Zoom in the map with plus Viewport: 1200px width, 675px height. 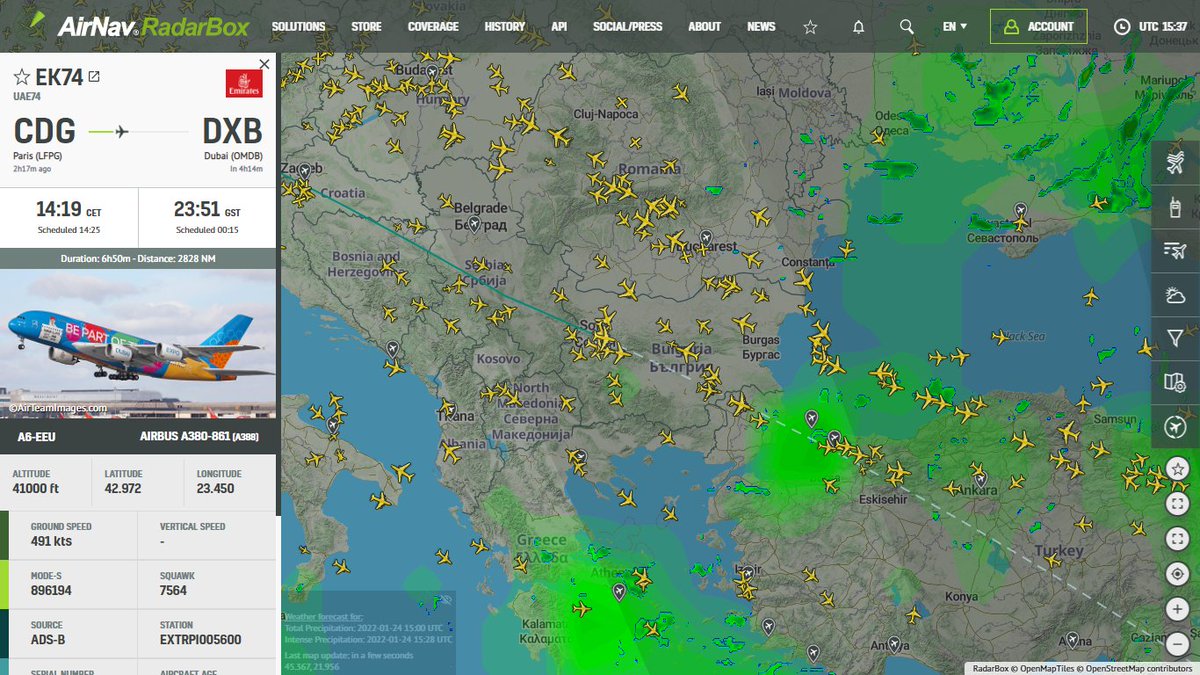pos(1177,609)
